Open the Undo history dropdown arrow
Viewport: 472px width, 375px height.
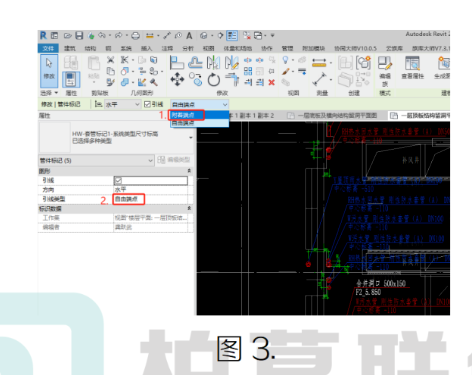click(109, 35)
